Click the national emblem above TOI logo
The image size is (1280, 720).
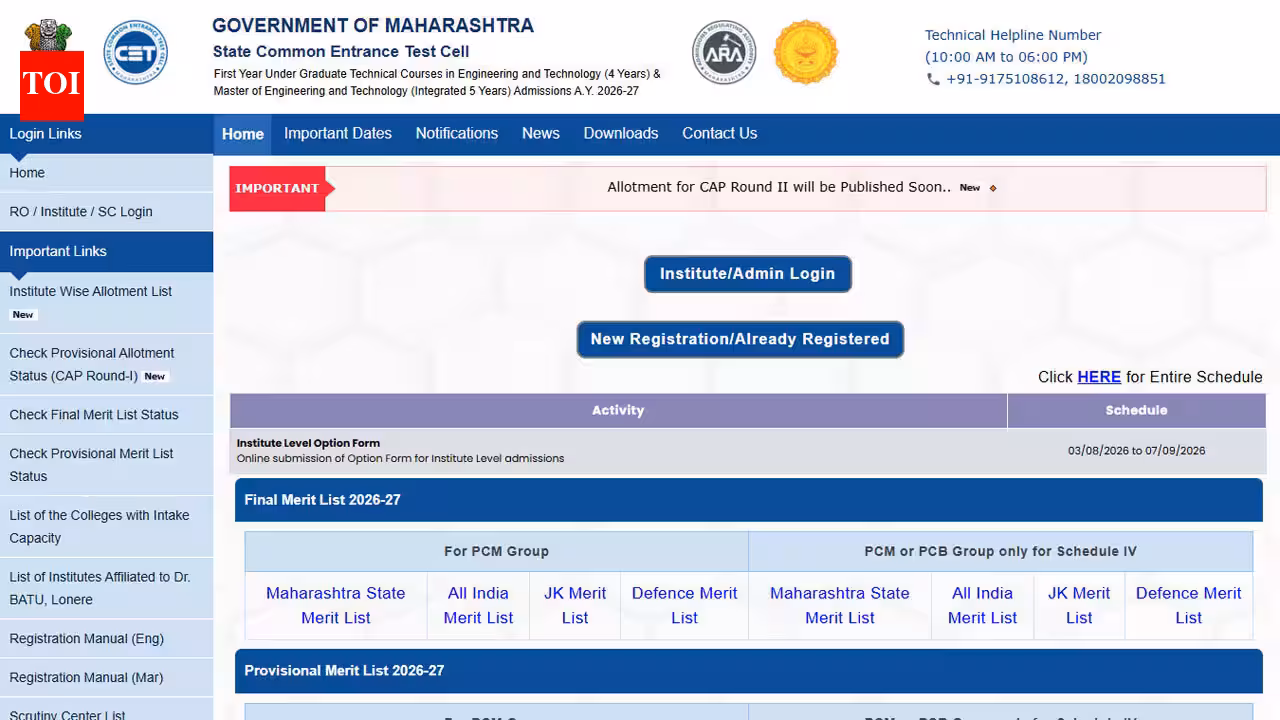48,35
